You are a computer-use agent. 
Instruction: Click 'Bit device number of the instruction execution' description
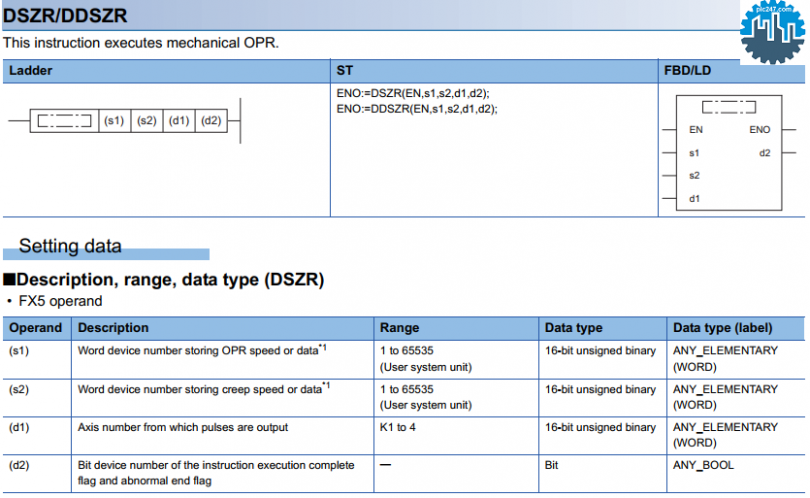tap(216, 473)
